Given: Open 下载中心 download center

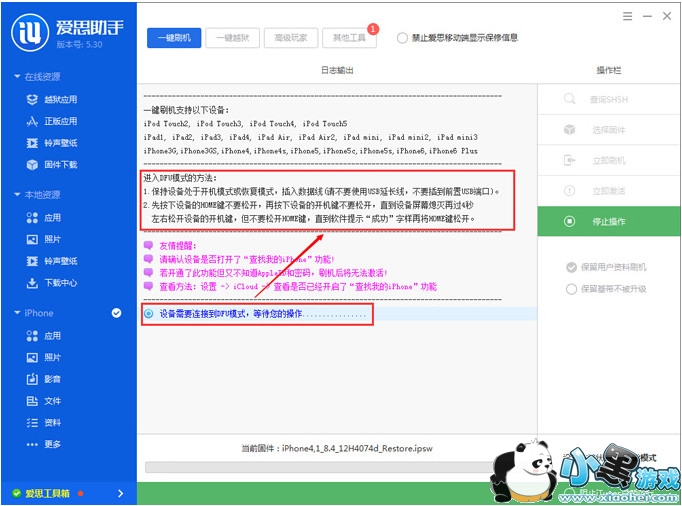Looking at the screenshot, I should pos(52,283).
